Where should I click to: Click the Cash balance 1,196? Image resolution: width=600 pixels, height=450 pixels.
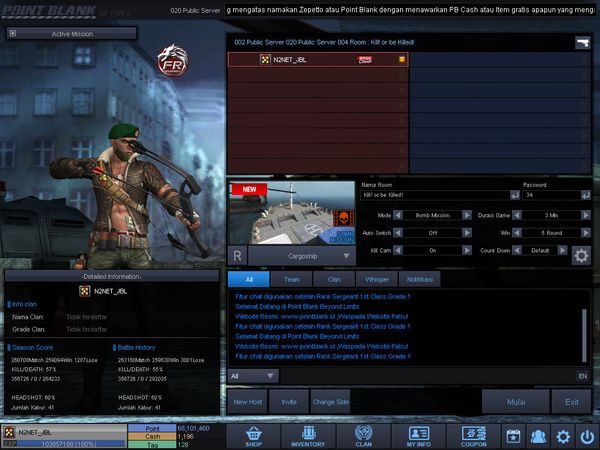[186, 436]
